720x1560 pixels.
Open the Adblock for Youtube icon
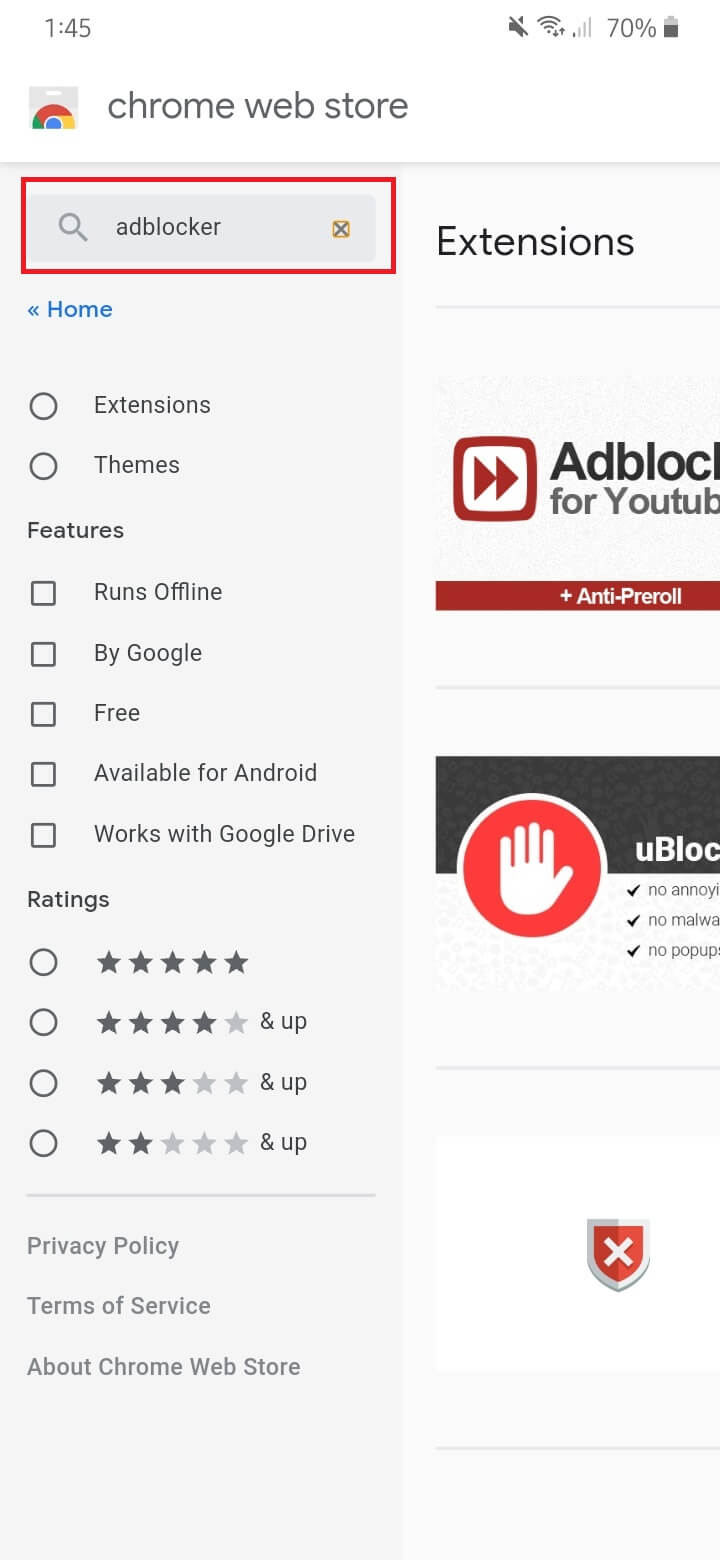[x=494, y=479]
